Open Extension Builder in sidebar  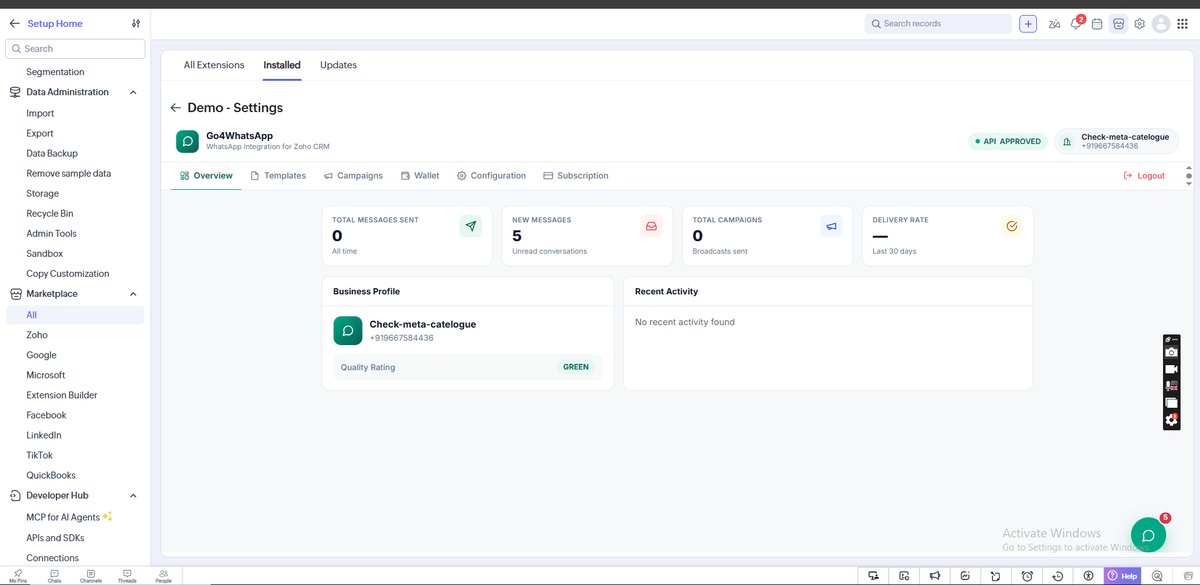tap(62, 395)
